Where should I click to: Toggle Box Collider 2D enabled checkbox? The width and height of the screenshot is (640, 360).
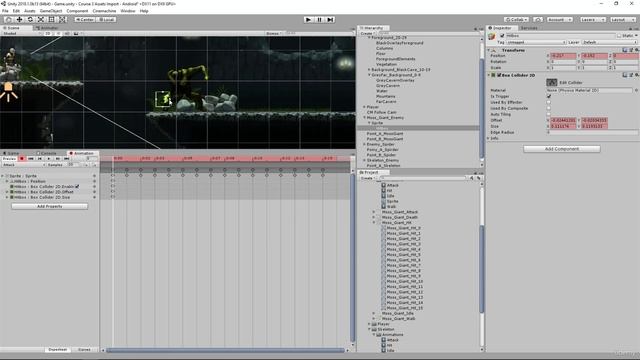coord(499,75)
